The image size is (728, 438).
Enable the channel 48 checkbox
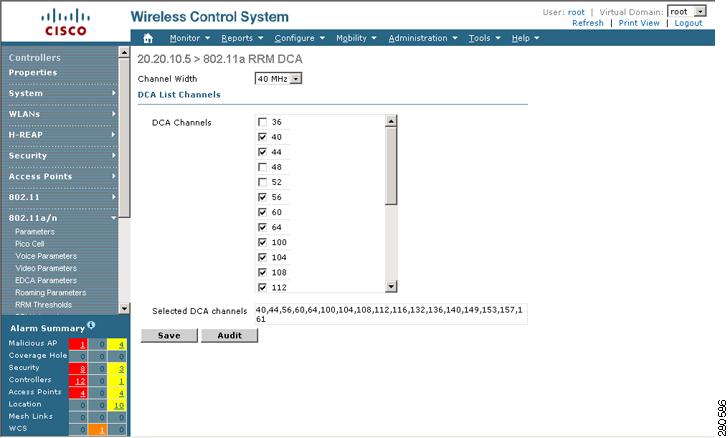point(262,167)
